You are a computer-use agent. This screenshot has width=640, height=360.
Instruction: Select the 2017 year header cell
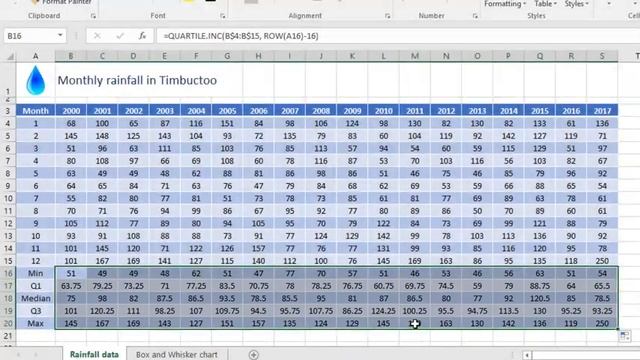pyautogui.click(x=602, y=111)
